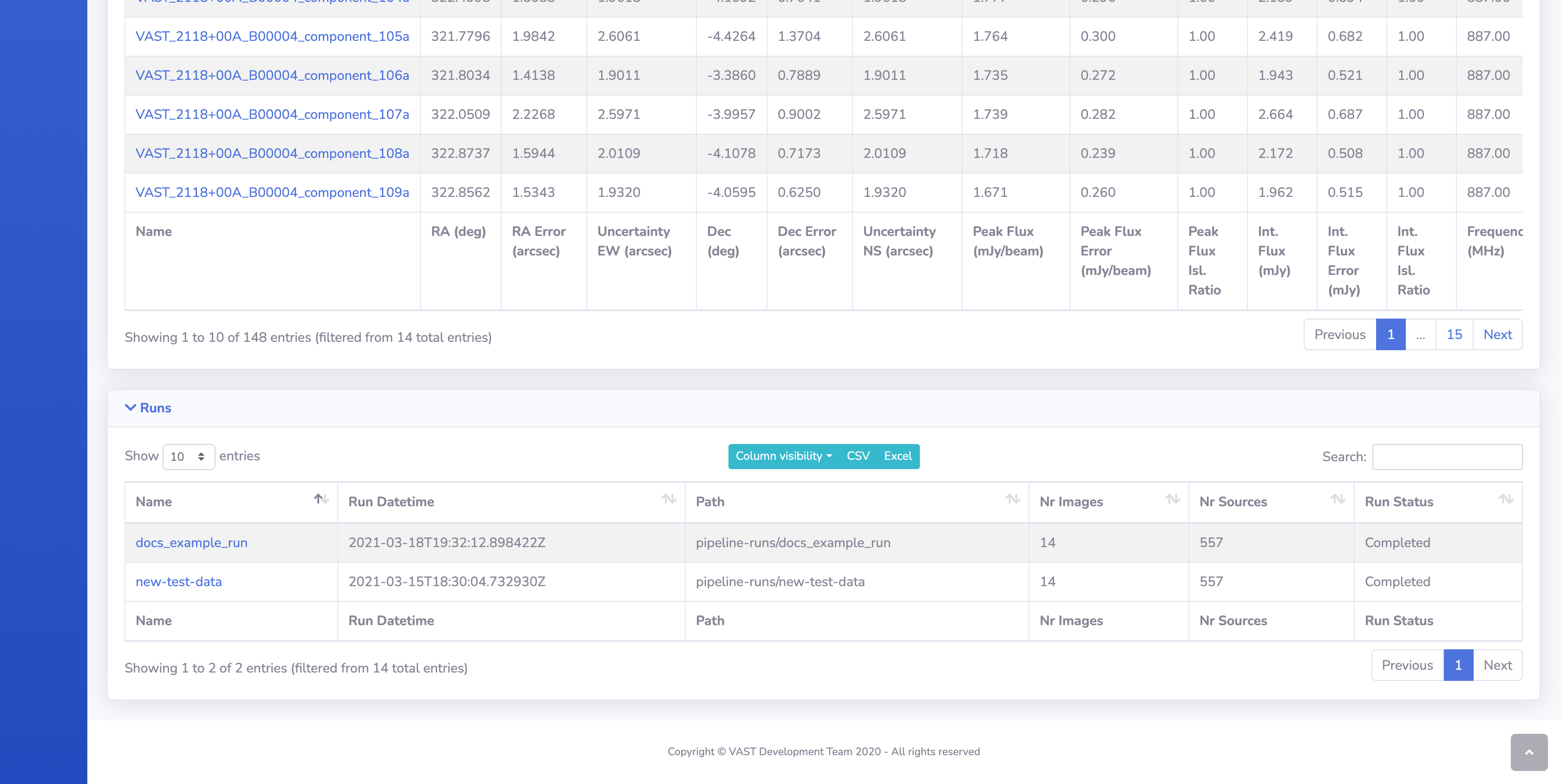The width and height of the screenshot is (1561, 784).
Task: Click Completed status of new-test-data
Action: pyautogui.click(x=1397, y=581)
